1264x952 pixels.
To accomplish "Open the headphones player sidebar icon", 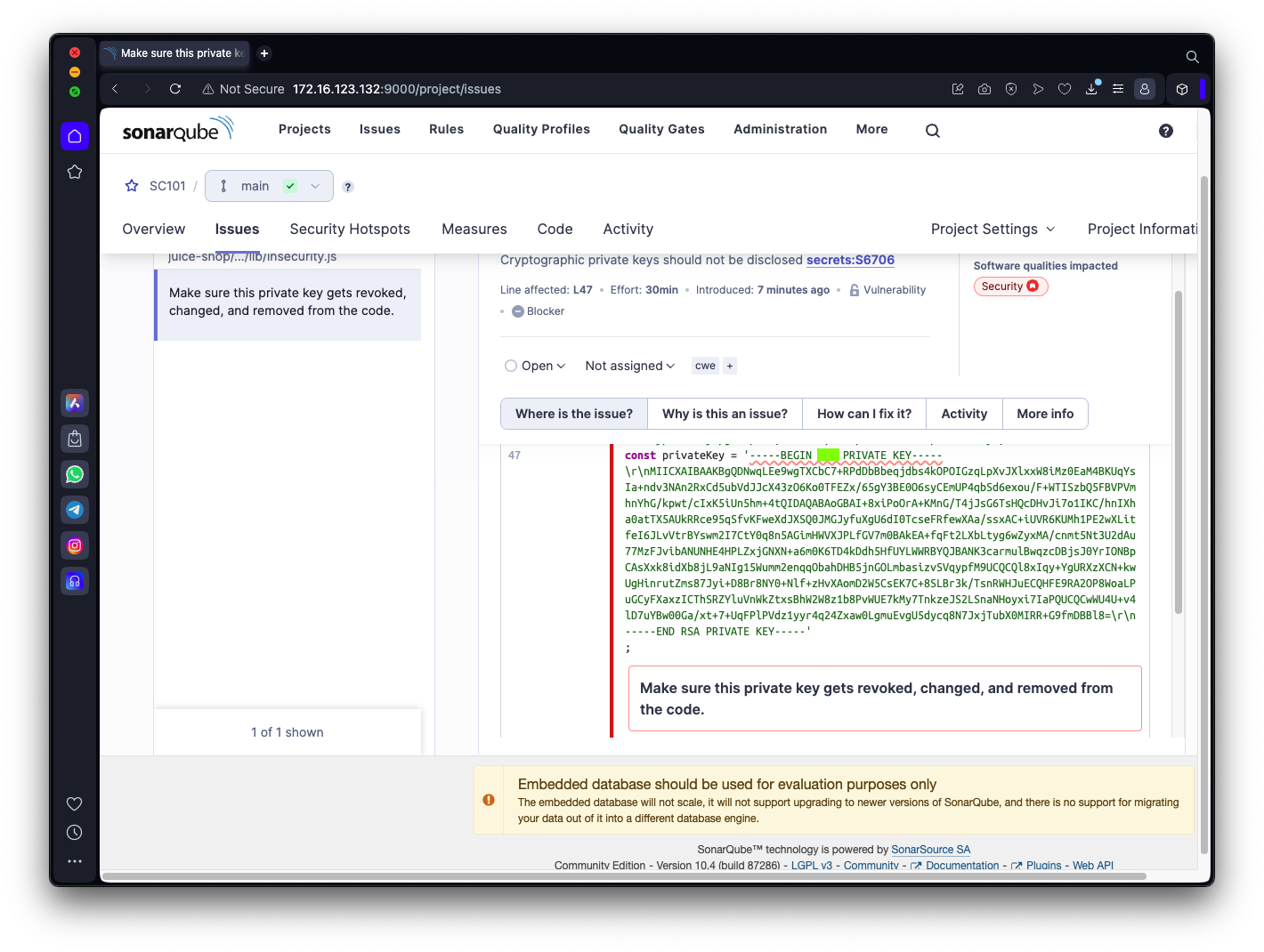I will [x=75, y=581].
